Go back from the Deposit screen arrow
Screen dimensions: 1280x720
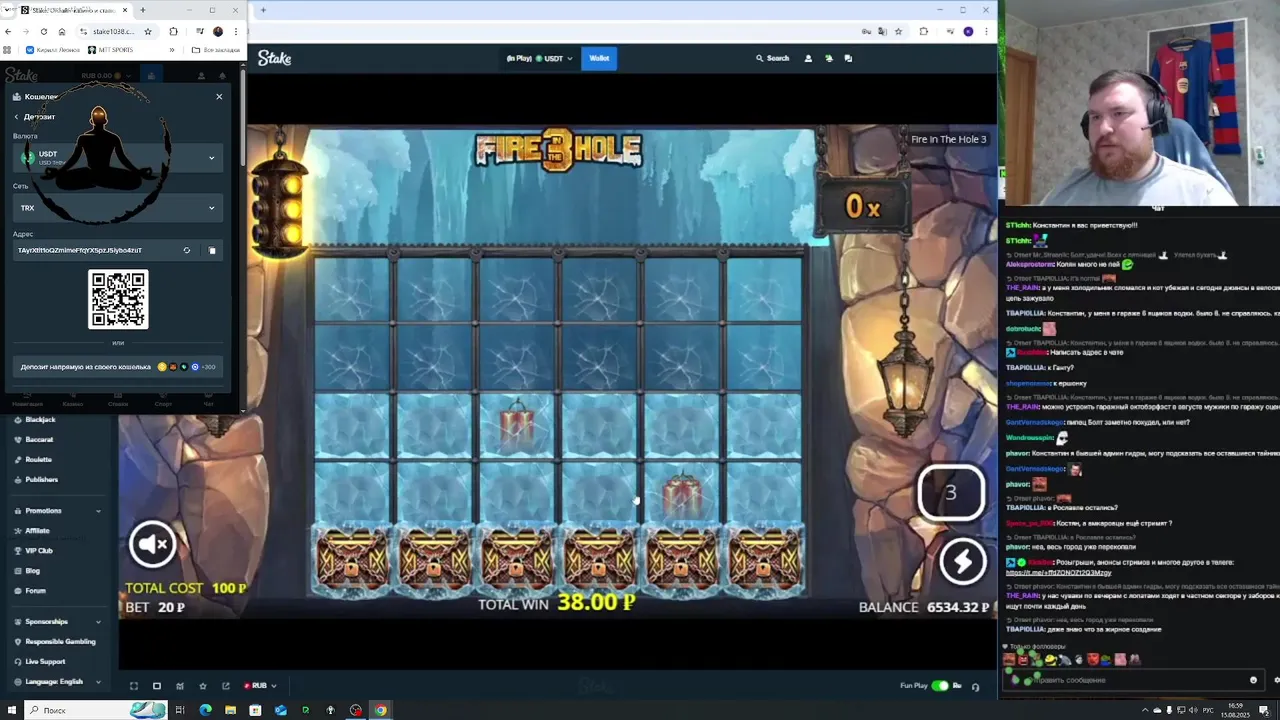[x=16, y=117]
